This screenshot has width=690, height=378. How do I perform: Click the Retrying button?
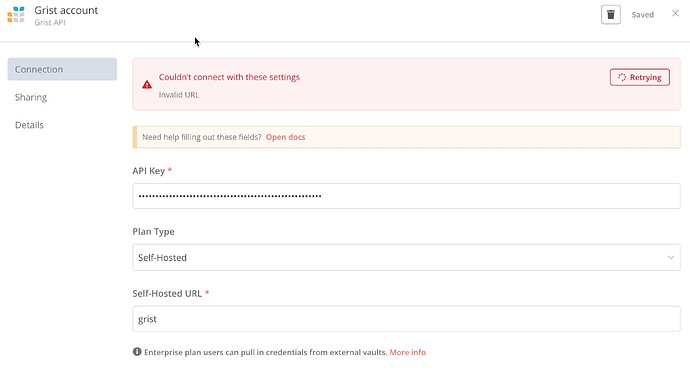(x=639, y=77)
